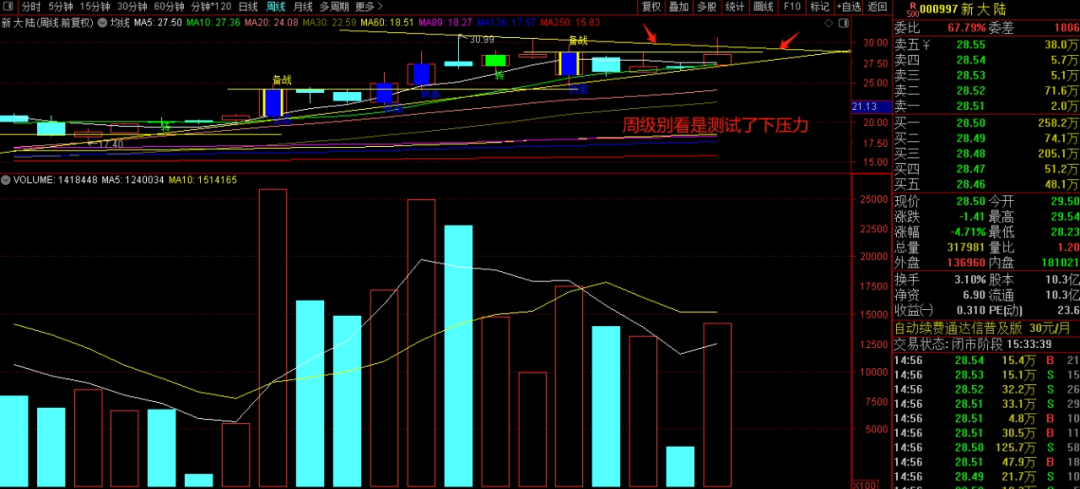Click the 返回 back button
Image resolution: width=1080 pixels, height=489 pixels.
877,8
